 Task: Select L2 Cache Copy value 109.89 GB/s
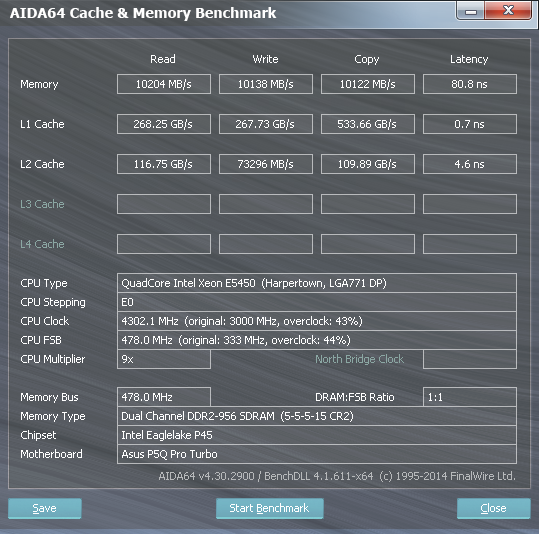368,164
